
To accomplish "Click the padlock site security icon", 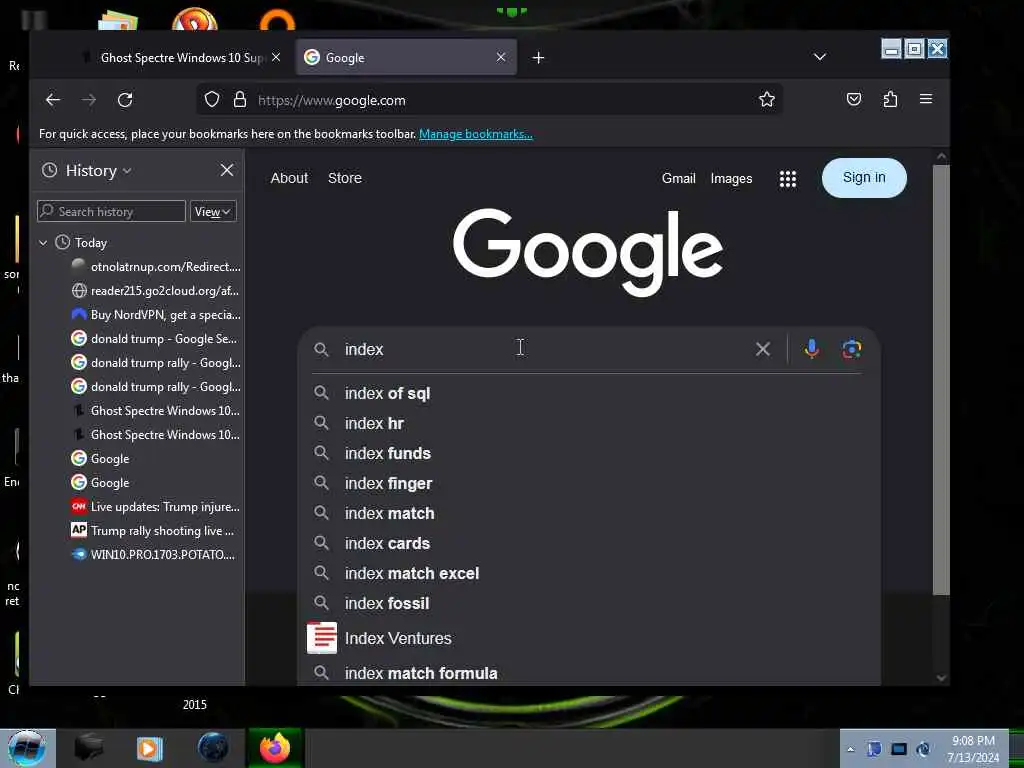I will click(240, 99).
